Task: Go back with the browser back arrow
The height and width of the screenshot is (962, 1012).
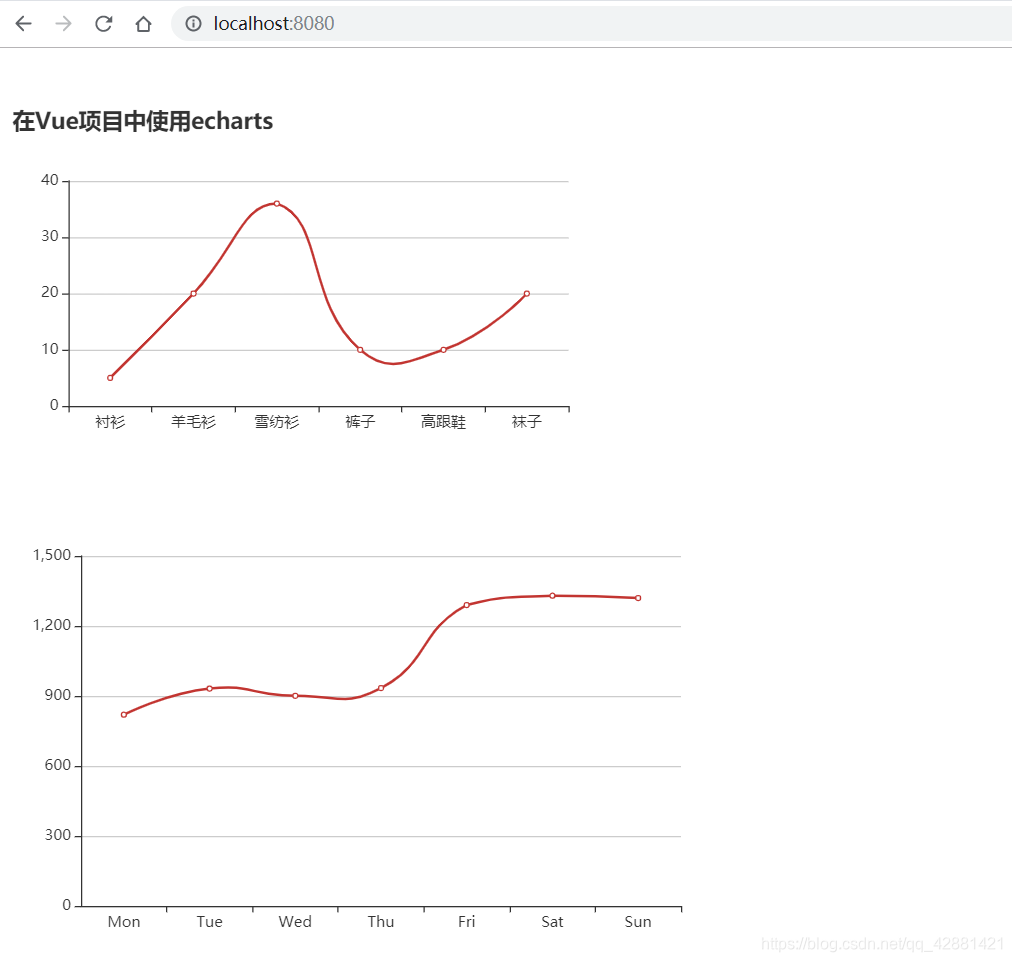Action: (x=24, y=24)
